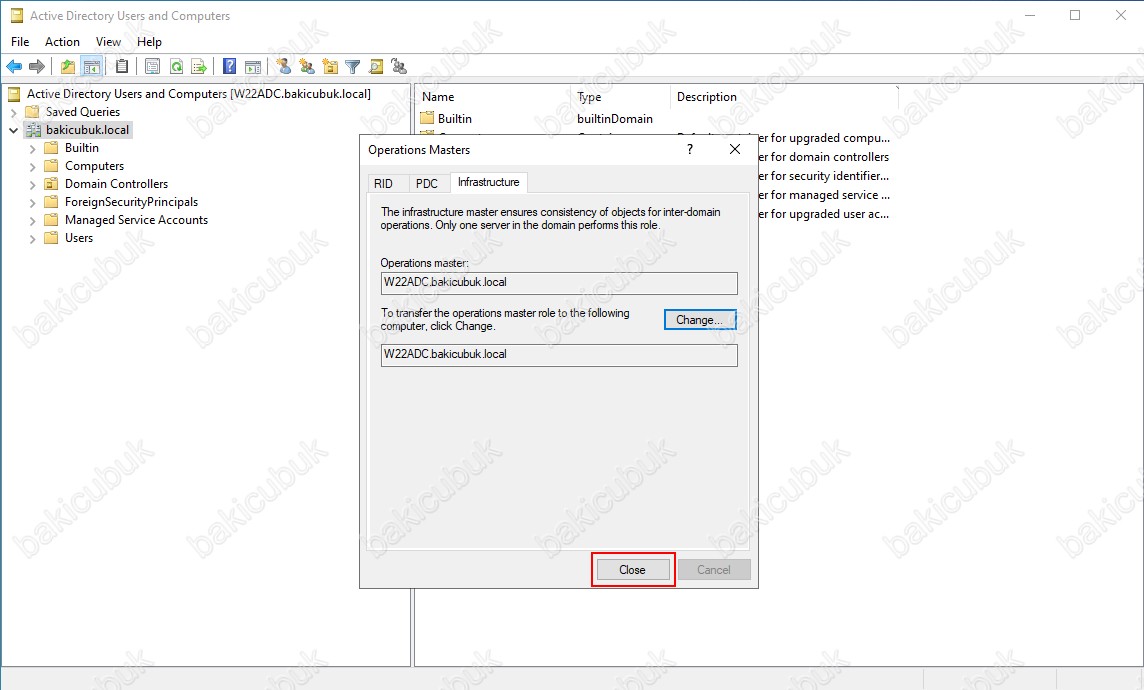
Task: Refresh the view with the green arrow icon
Action: click(x=176, y=67)
